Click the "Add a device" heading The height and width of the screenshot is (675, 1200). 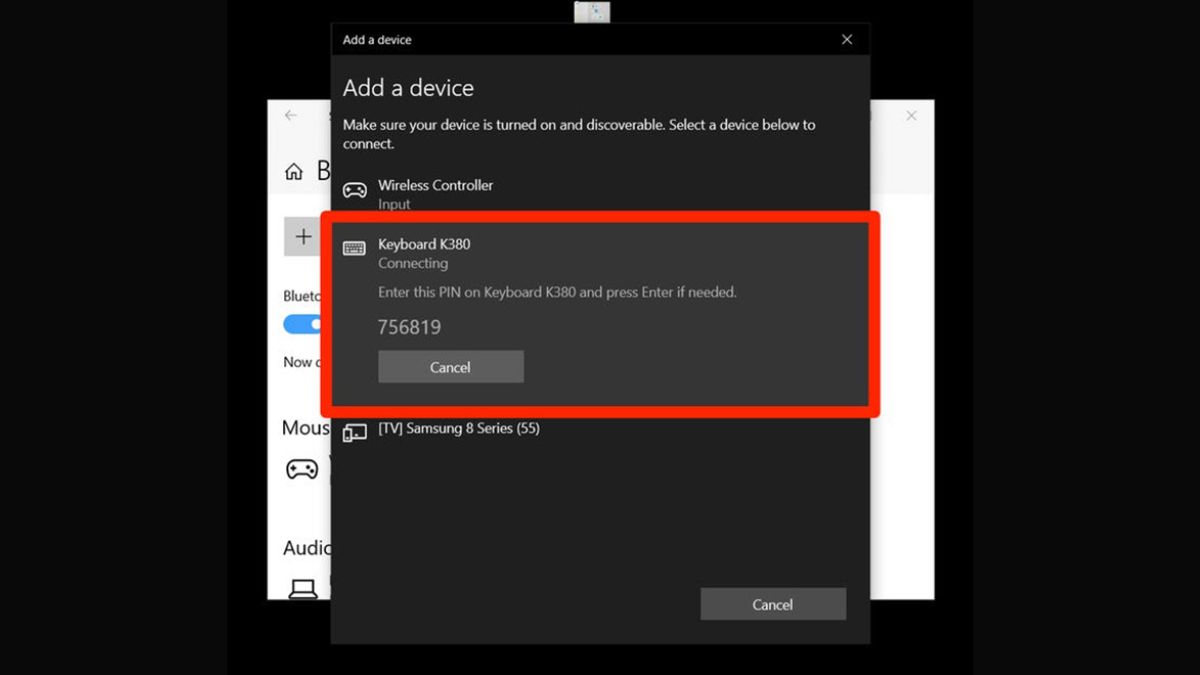click(x=408, y=88)
